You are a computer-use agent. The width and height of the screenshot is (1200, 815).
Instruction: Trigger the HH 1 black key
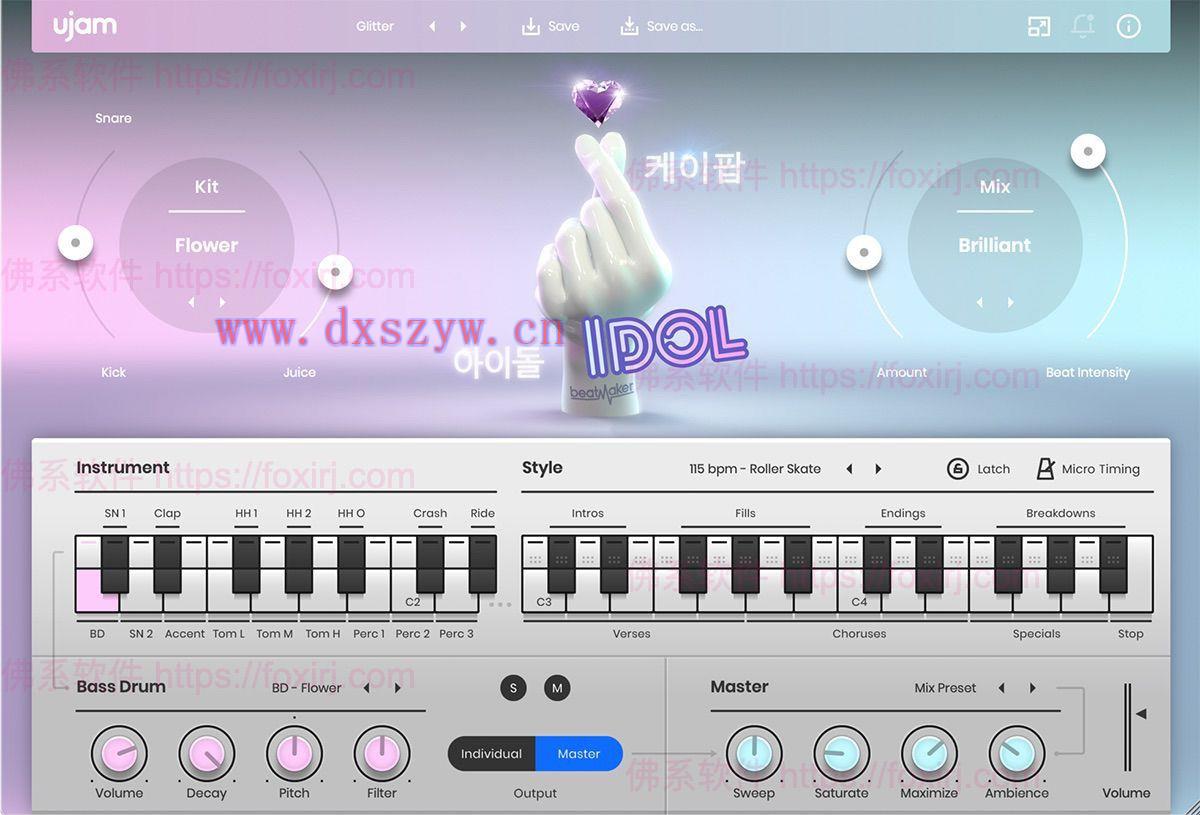(x=246, y=565)
